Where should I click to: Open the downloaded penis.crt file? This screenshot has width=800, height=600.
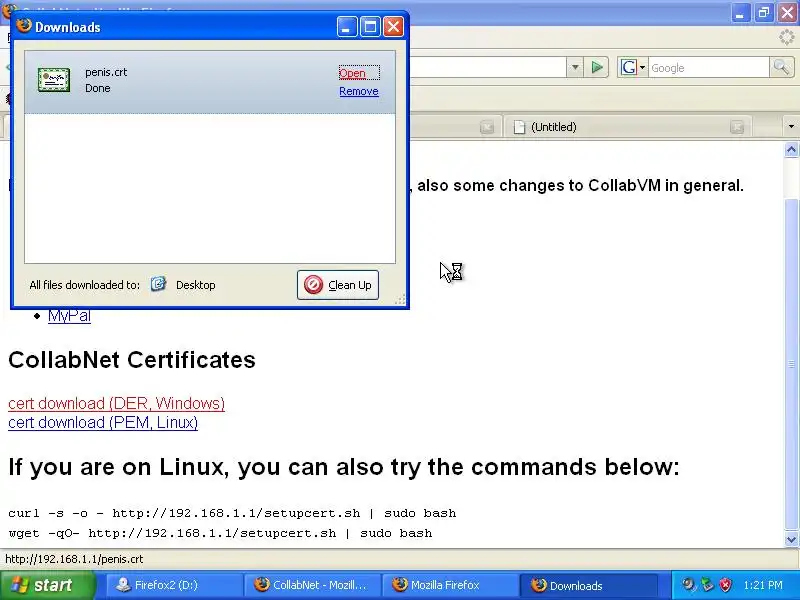pyautogui.click(x=352, y=73)
